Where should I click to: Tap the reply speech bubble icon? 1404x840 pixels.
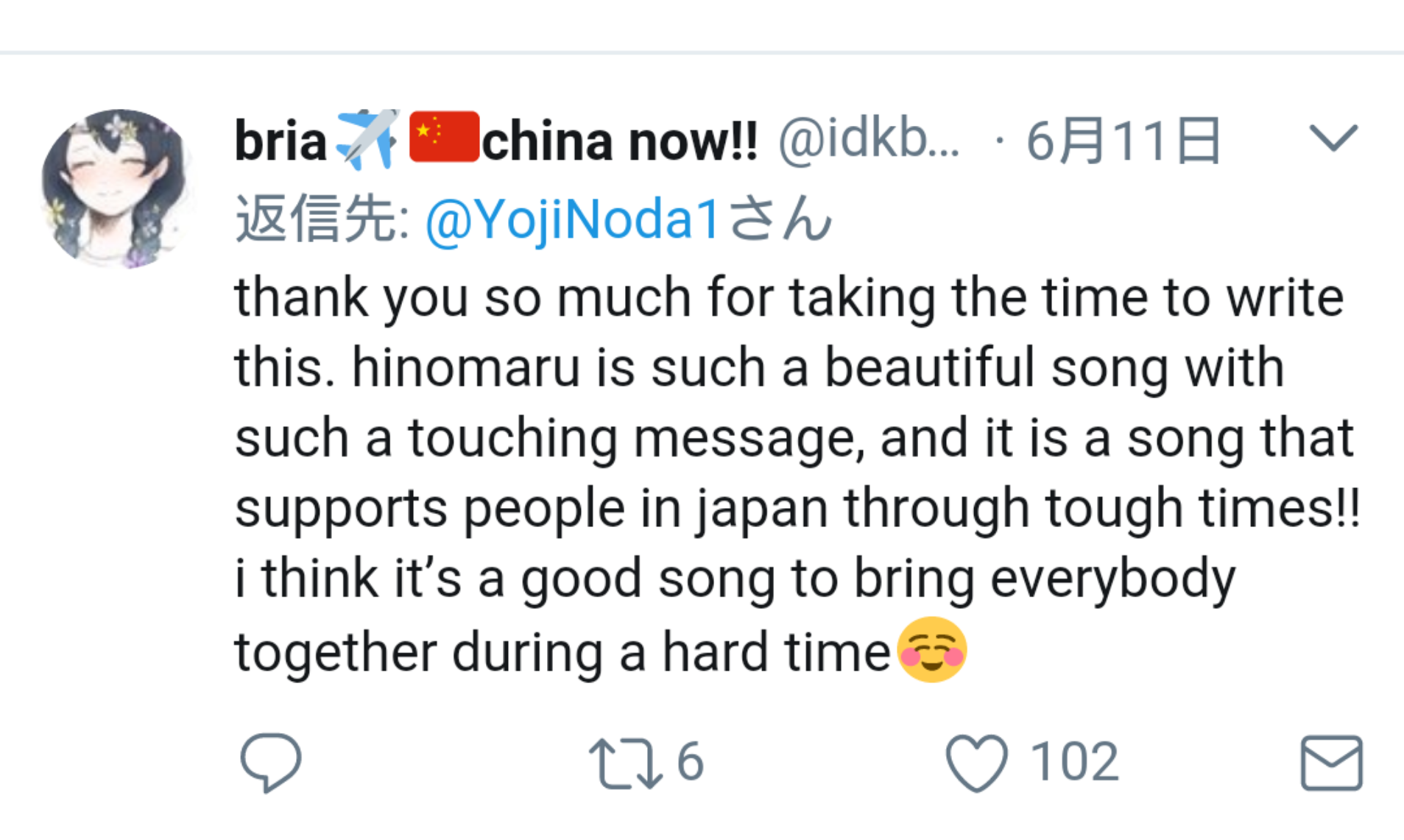click(x=270, y=763)
